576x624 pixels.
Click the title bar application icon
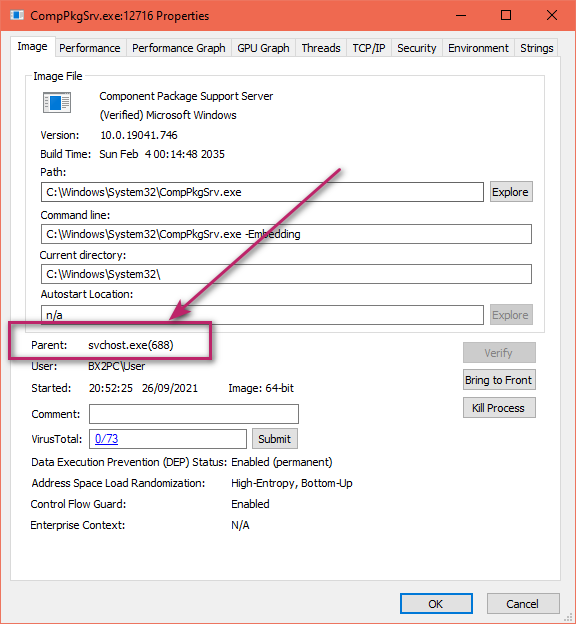(x=17, y=16)
